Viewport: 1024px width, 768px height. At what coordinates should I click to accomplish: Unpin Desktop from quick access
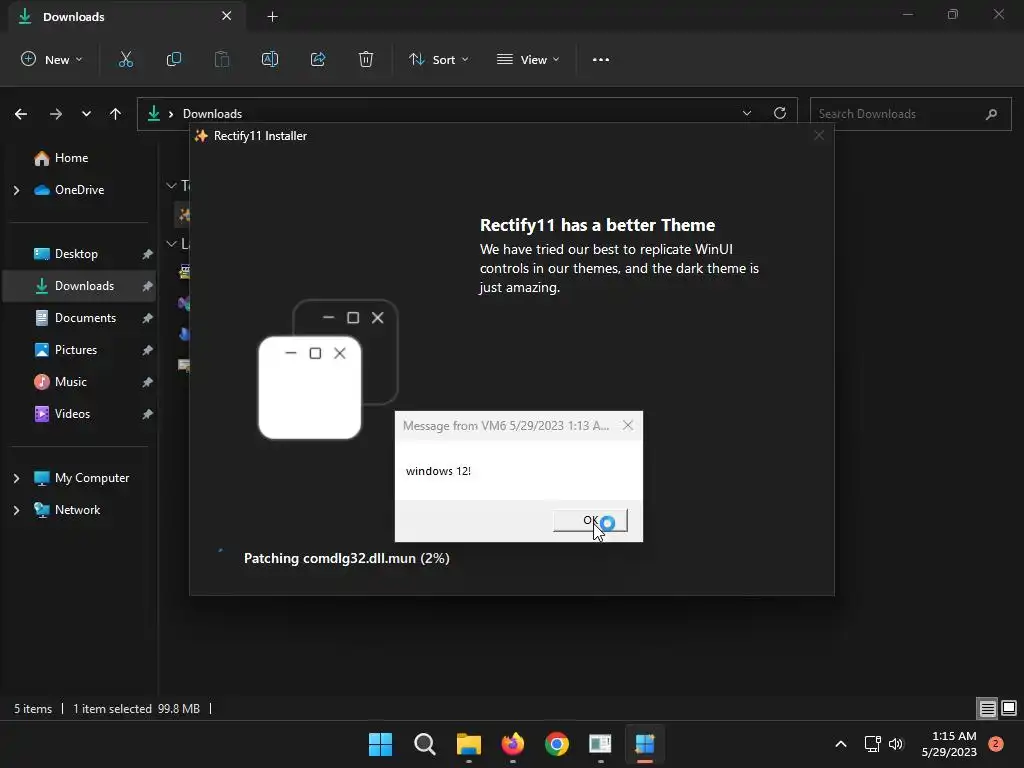(x=148, y=254)
